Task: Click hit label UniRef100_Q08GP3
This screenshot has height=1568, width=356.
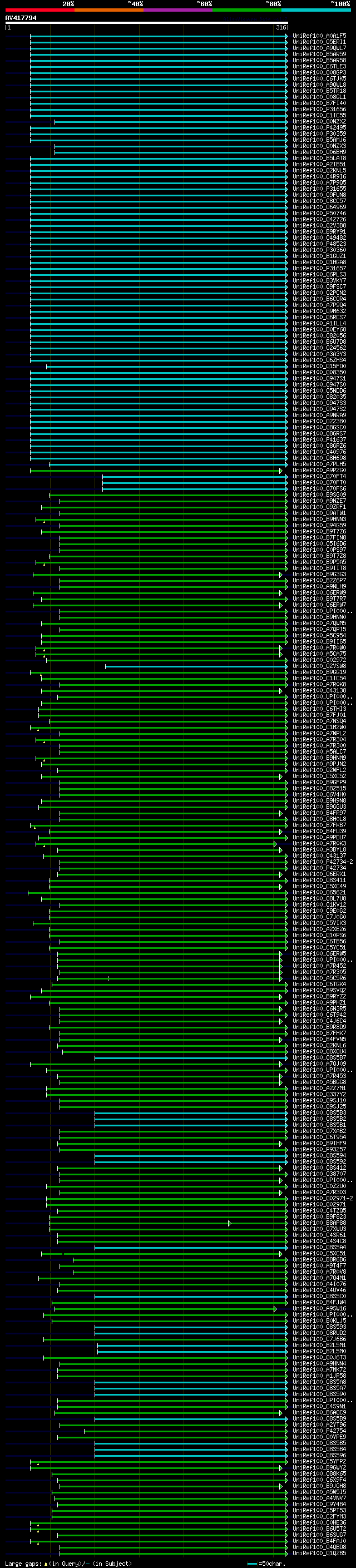Action: click(319, 72)
